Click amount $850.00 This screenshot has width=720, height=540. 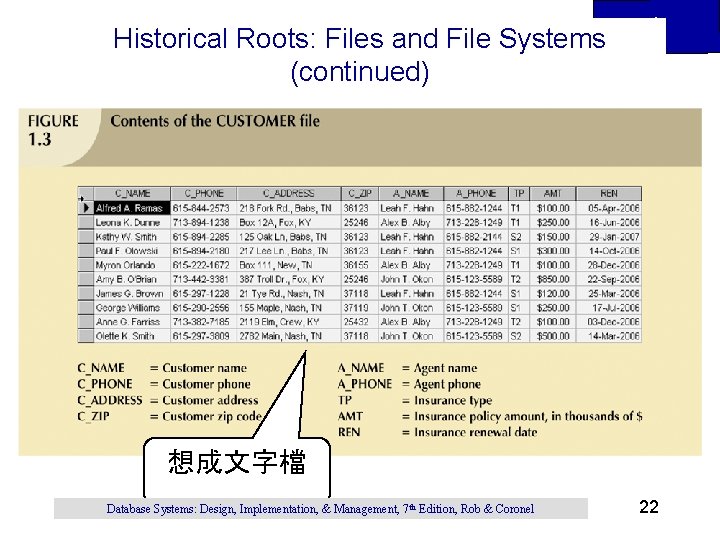click(553, 279)
